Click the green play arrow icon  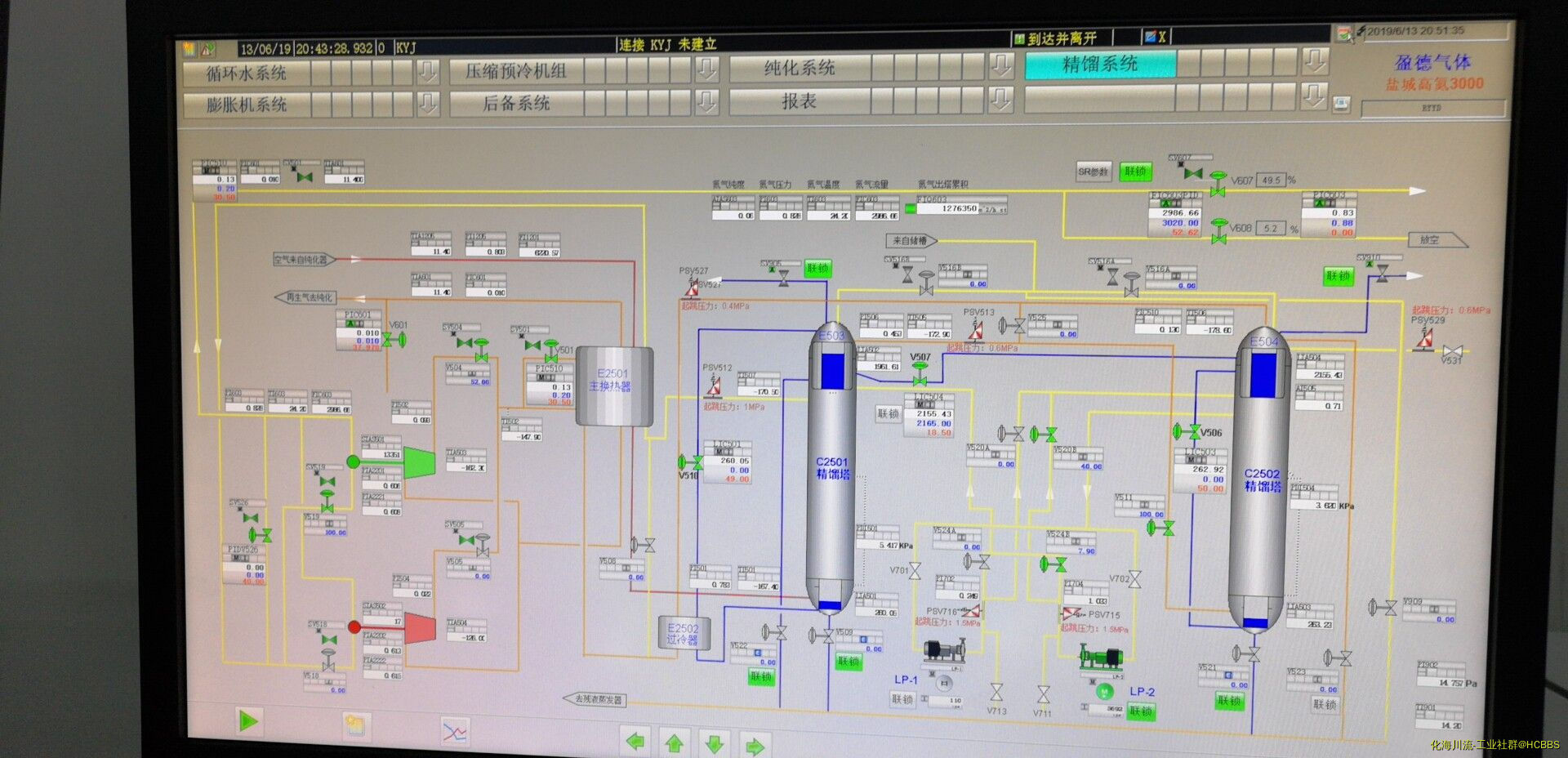click(248, 720)
